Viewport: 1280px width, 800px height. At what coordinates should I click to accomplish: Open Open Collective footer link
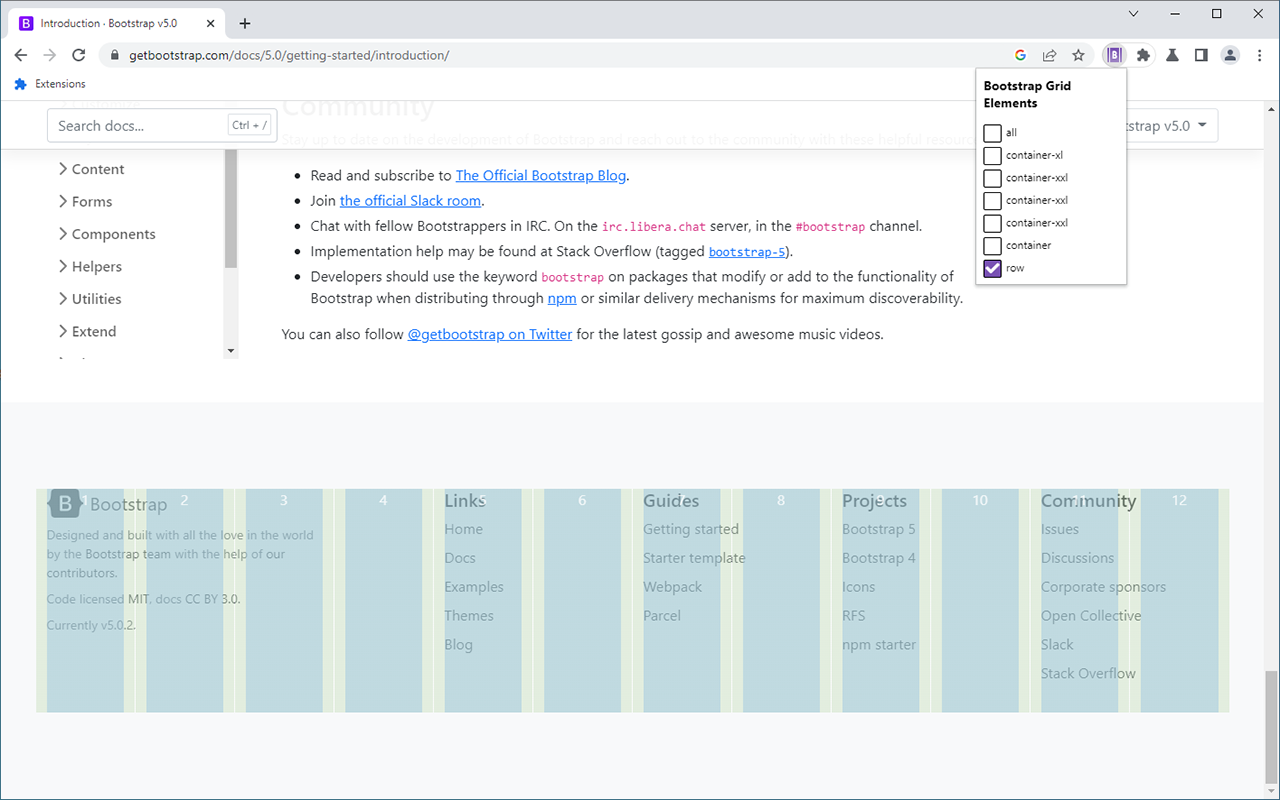(x=1091, y=616)
